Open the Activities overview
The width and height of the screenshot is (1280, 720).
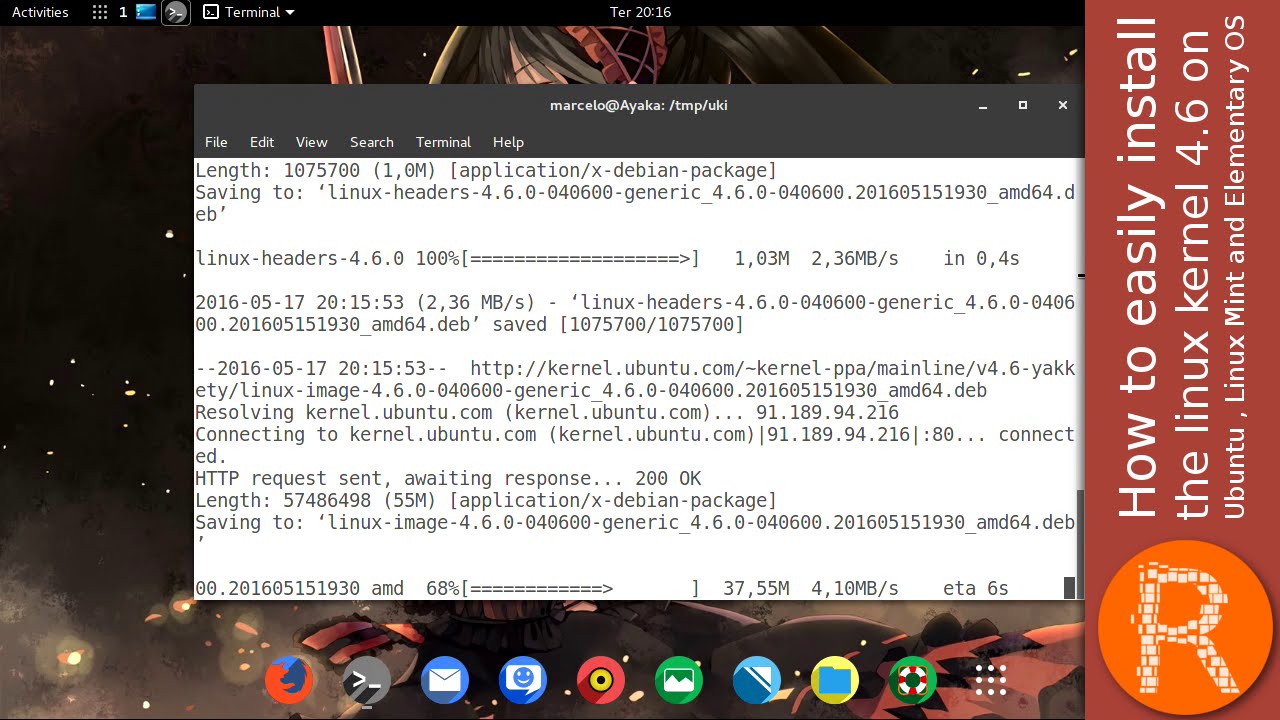click(x=40, y=12)
